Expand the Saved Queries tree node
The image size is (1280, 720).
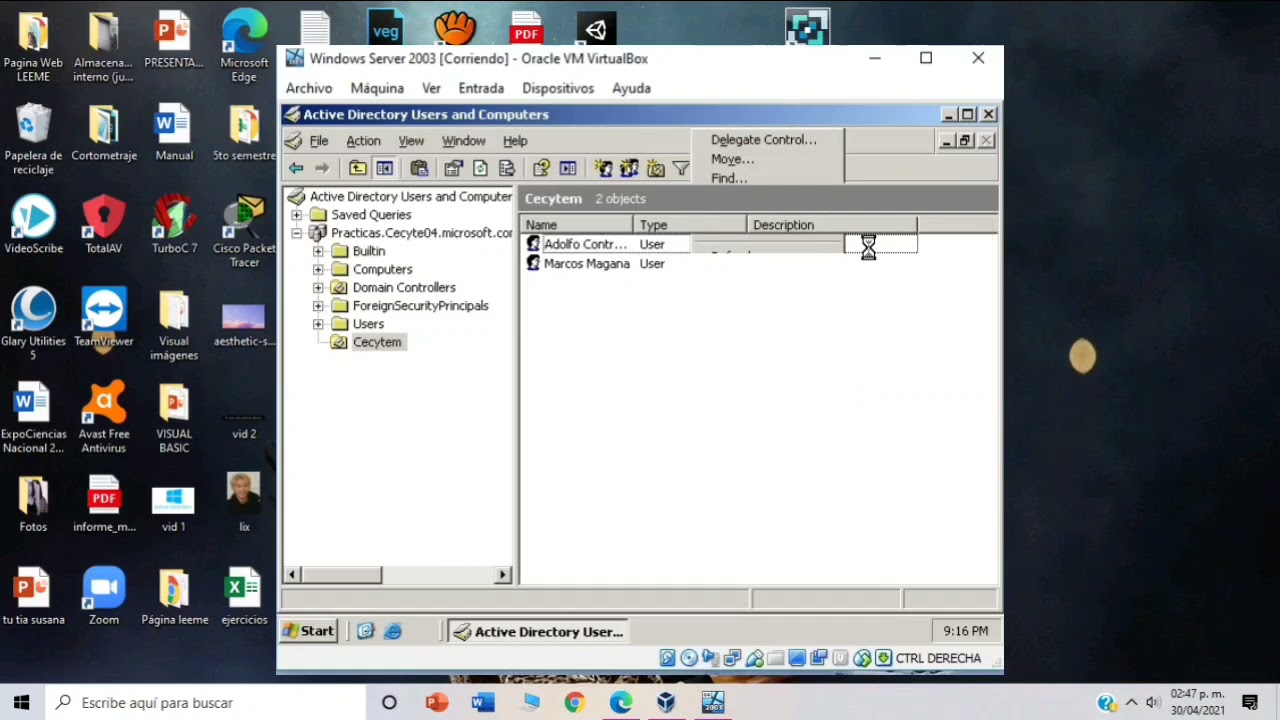[297, 215]
